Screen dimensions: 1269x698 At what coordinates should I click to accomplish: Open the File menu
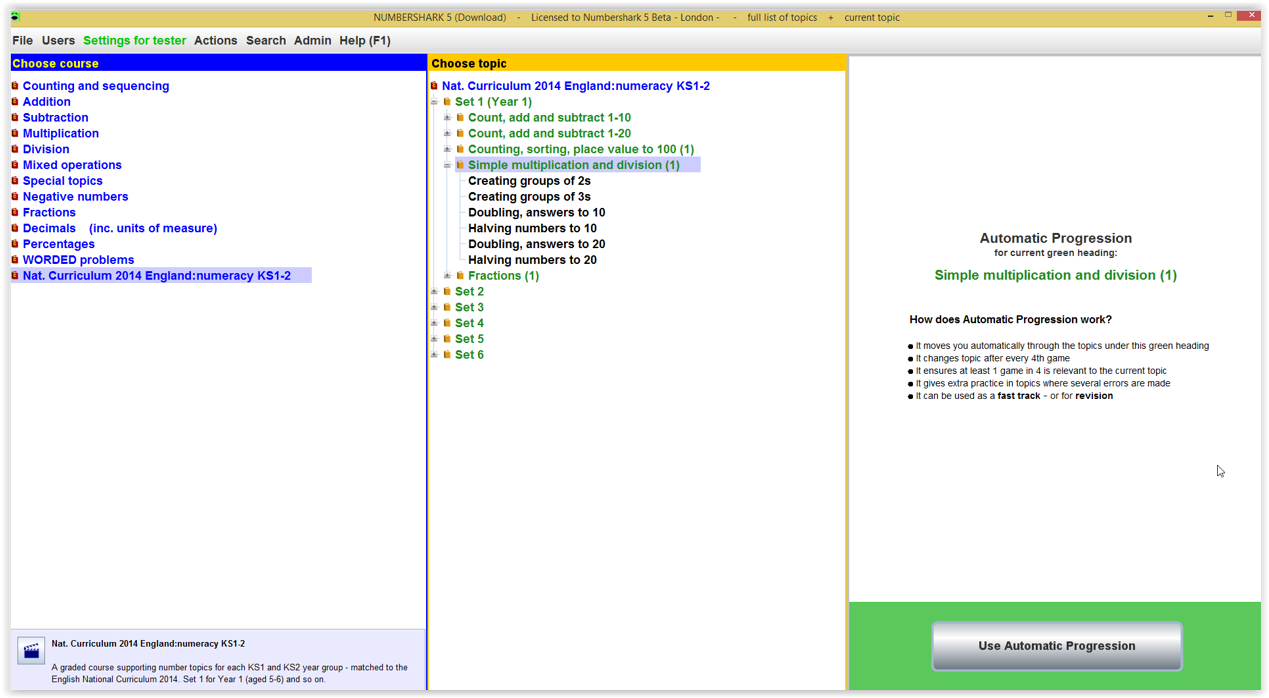point(22,41)
